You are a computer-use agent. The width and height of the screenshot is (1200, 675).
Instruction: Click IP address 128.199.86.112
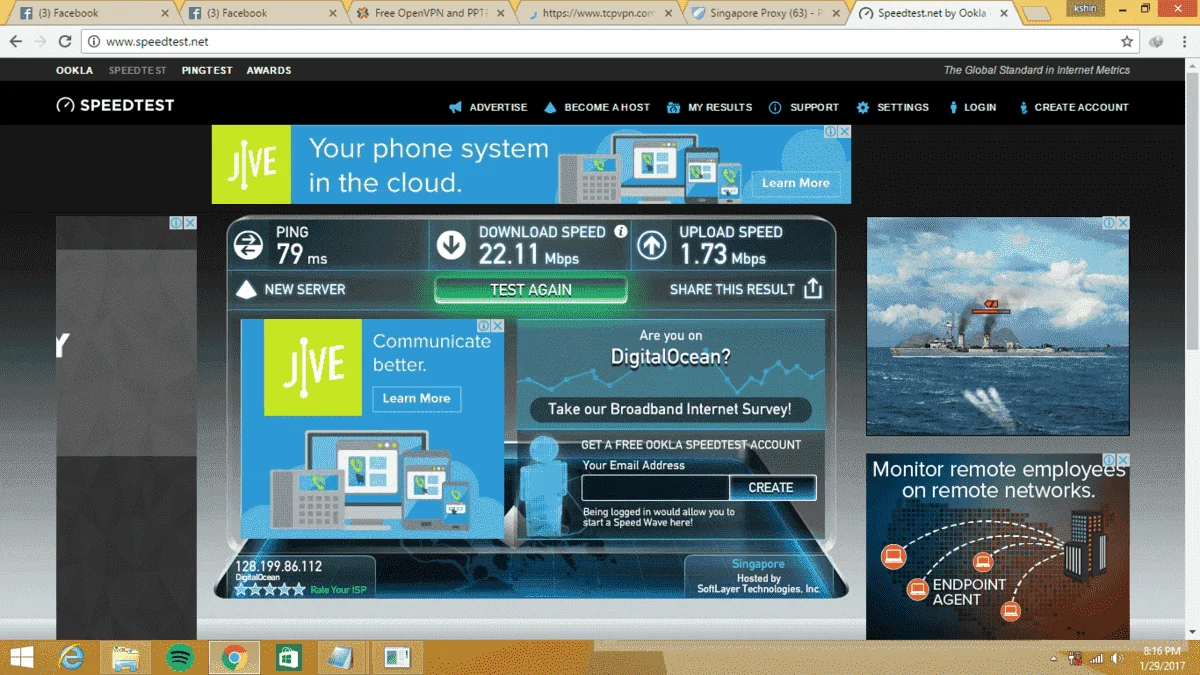point(279,566)
